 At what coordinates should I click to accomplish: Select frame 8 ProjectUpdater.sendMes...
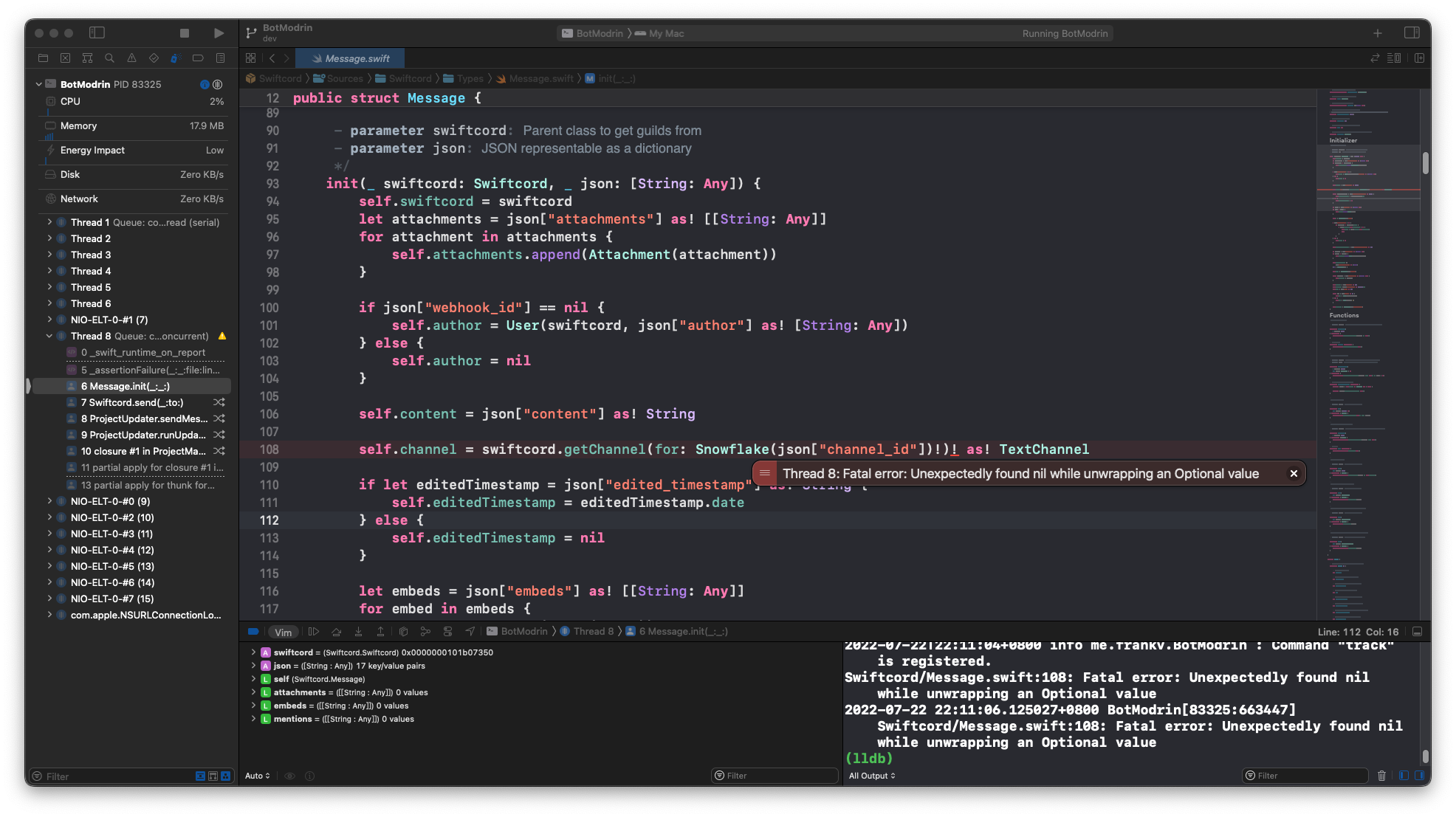click(x=133, y=418)
